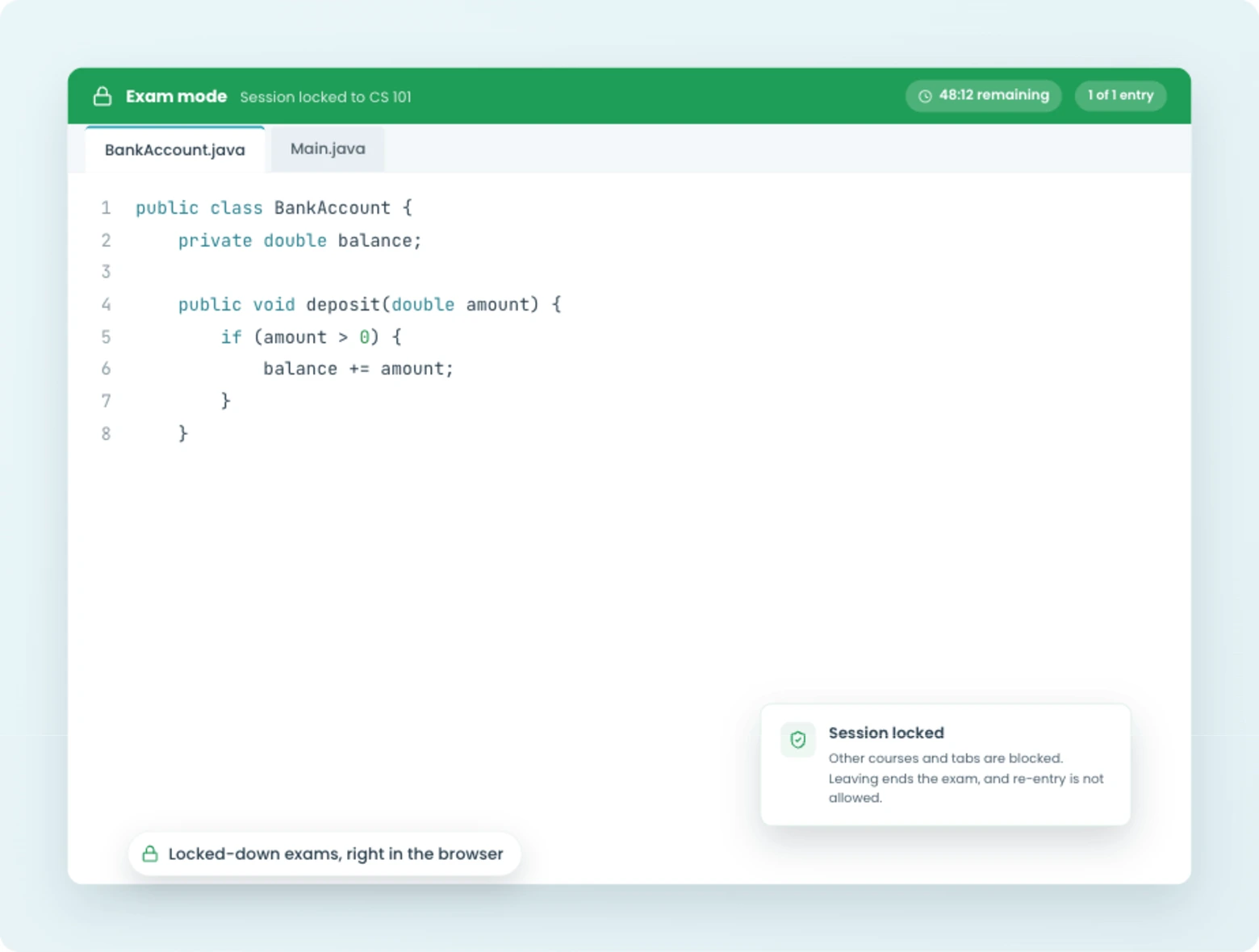
Task: Click the closing brace on line 7
Action: (x=226, y=401)
